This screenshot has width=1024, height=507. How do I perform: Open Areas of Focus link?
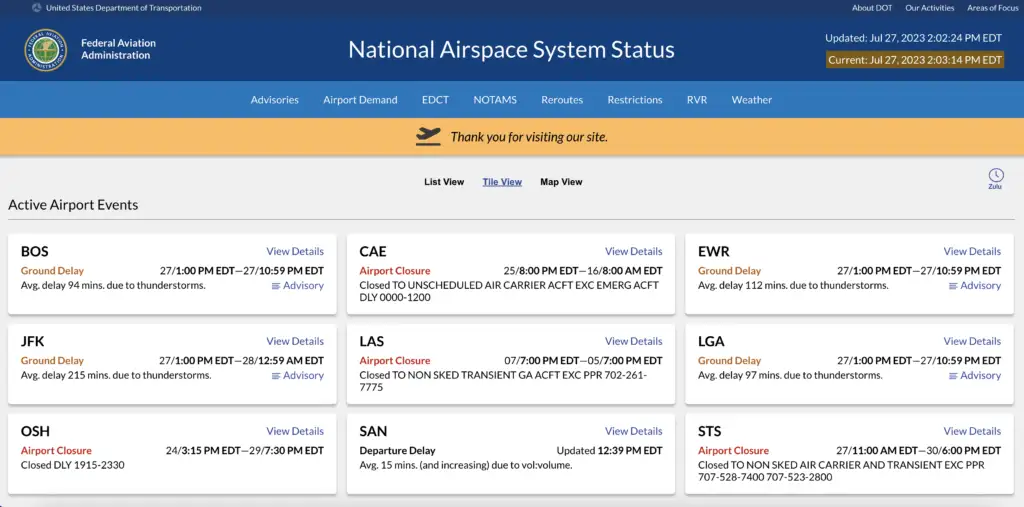pyautogui.click(x=993, y=8)
